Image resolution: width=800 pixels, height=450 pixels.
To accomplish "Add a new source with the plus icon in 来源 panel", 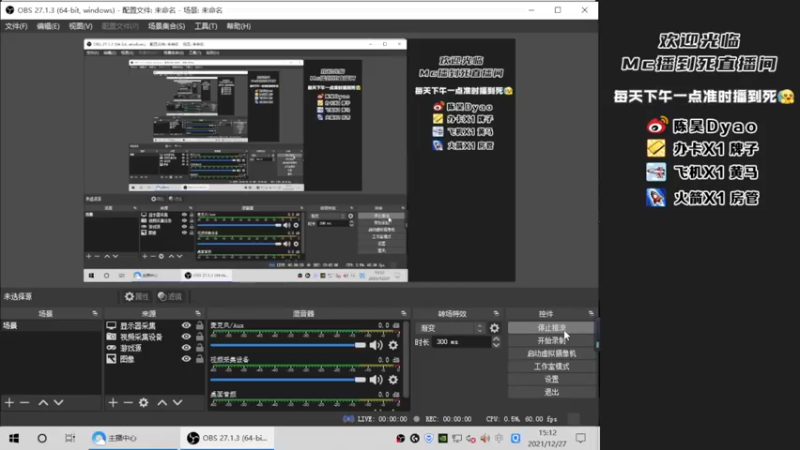I will pyautogui.click(x=113, y=403).
